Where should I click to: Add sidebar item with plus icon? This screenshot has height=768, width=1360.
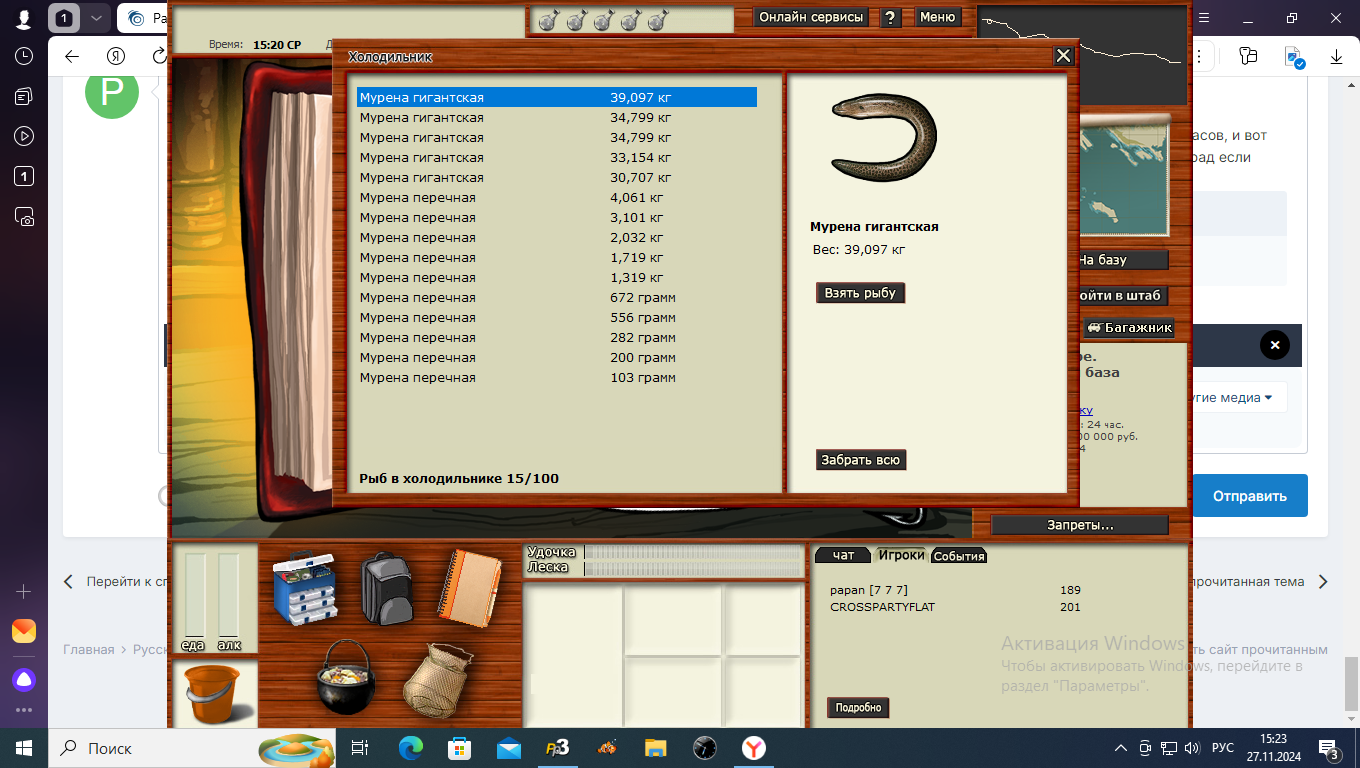[24, 592]
